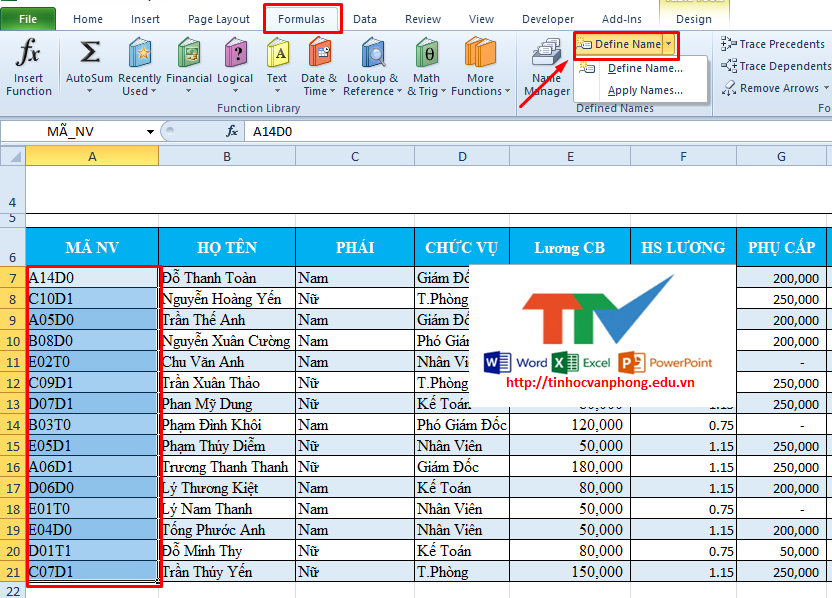Open the Insert Function dialog
832x598 pixels.
29,66
